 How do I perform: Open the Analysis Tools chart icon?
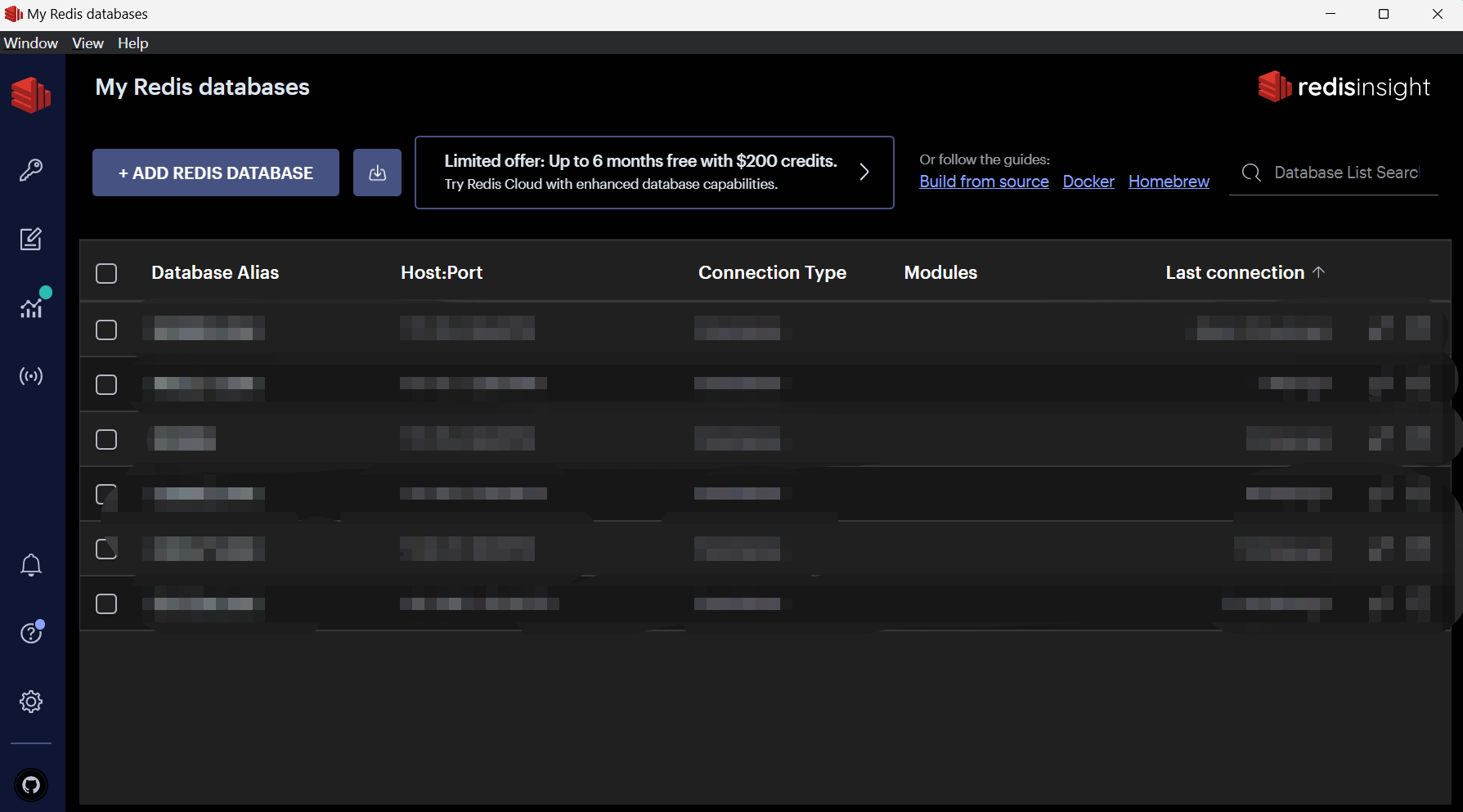pos(31,307)
